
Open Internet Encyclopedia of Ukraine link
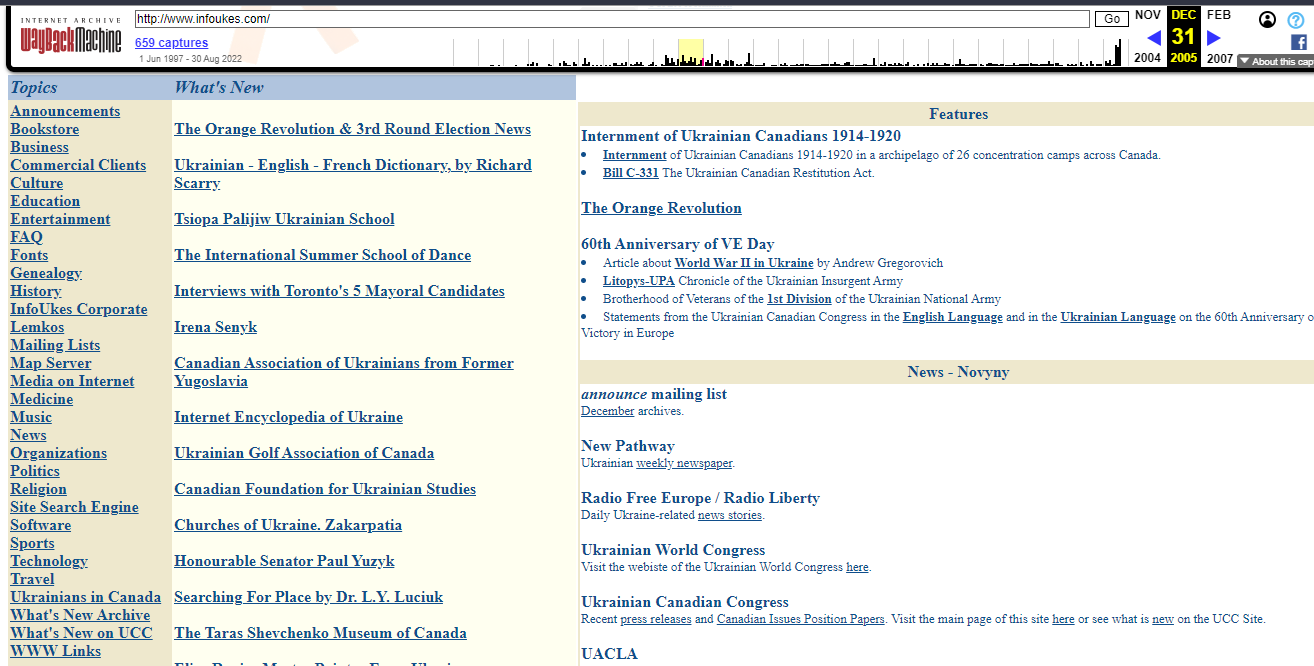(x=288, y=417)
